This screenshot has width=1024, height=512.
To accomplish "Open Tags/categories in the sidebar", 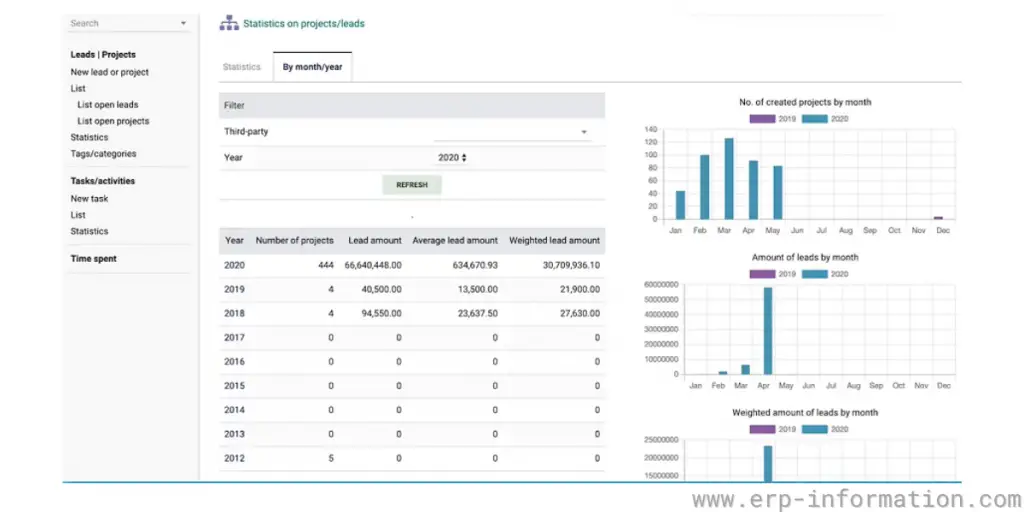I will click(x=103, y=154).
